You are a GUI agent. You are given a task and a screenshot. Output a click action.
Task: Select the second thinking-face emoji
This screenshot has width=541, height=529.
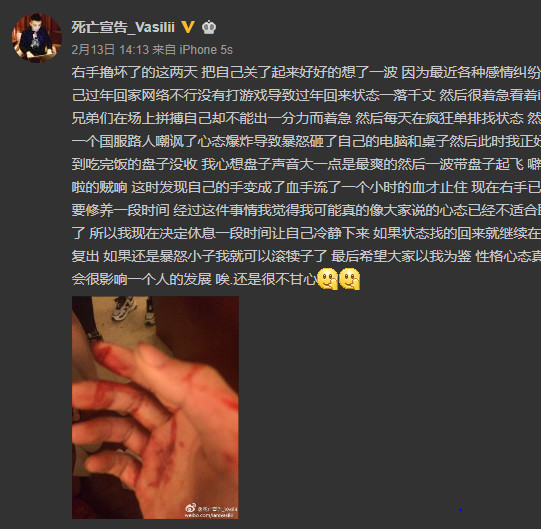[x=350, y=279]
